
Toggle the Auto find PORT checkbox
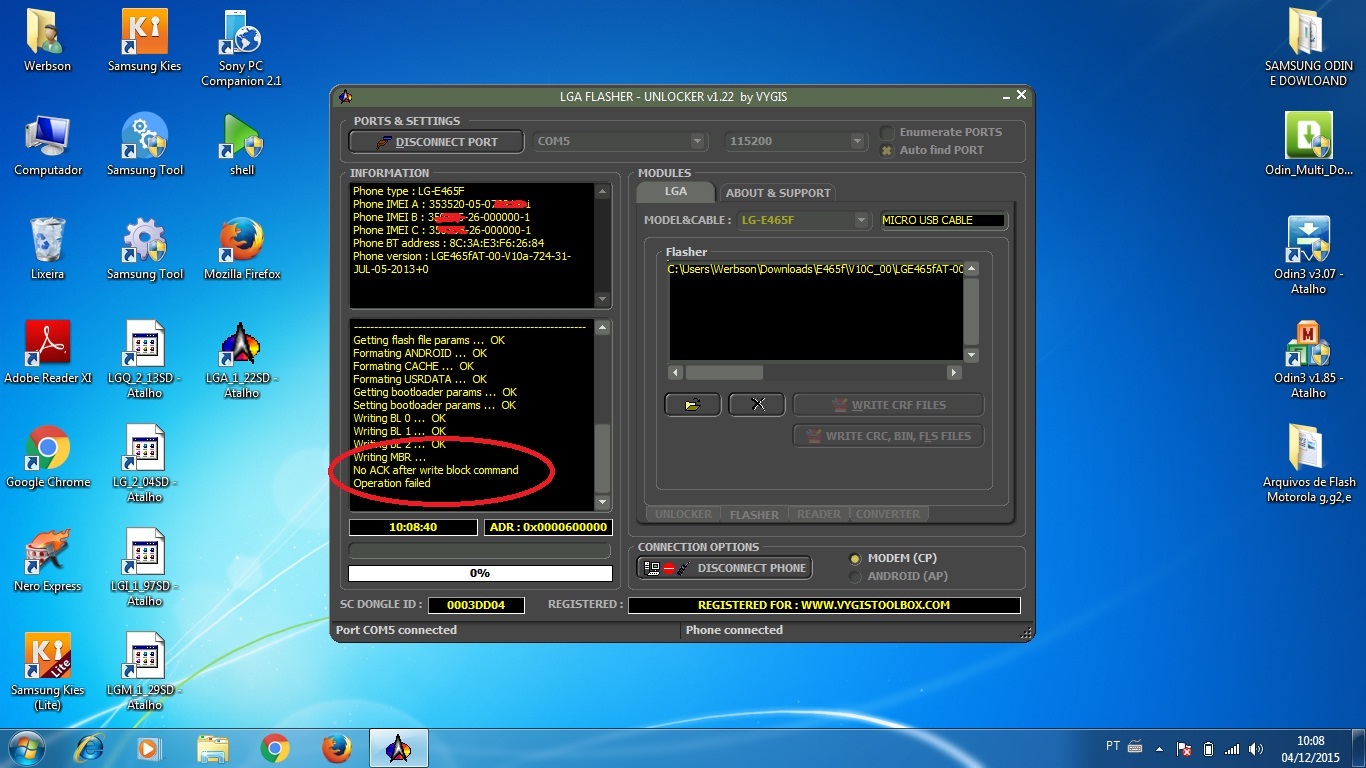(x=886, y=150)
